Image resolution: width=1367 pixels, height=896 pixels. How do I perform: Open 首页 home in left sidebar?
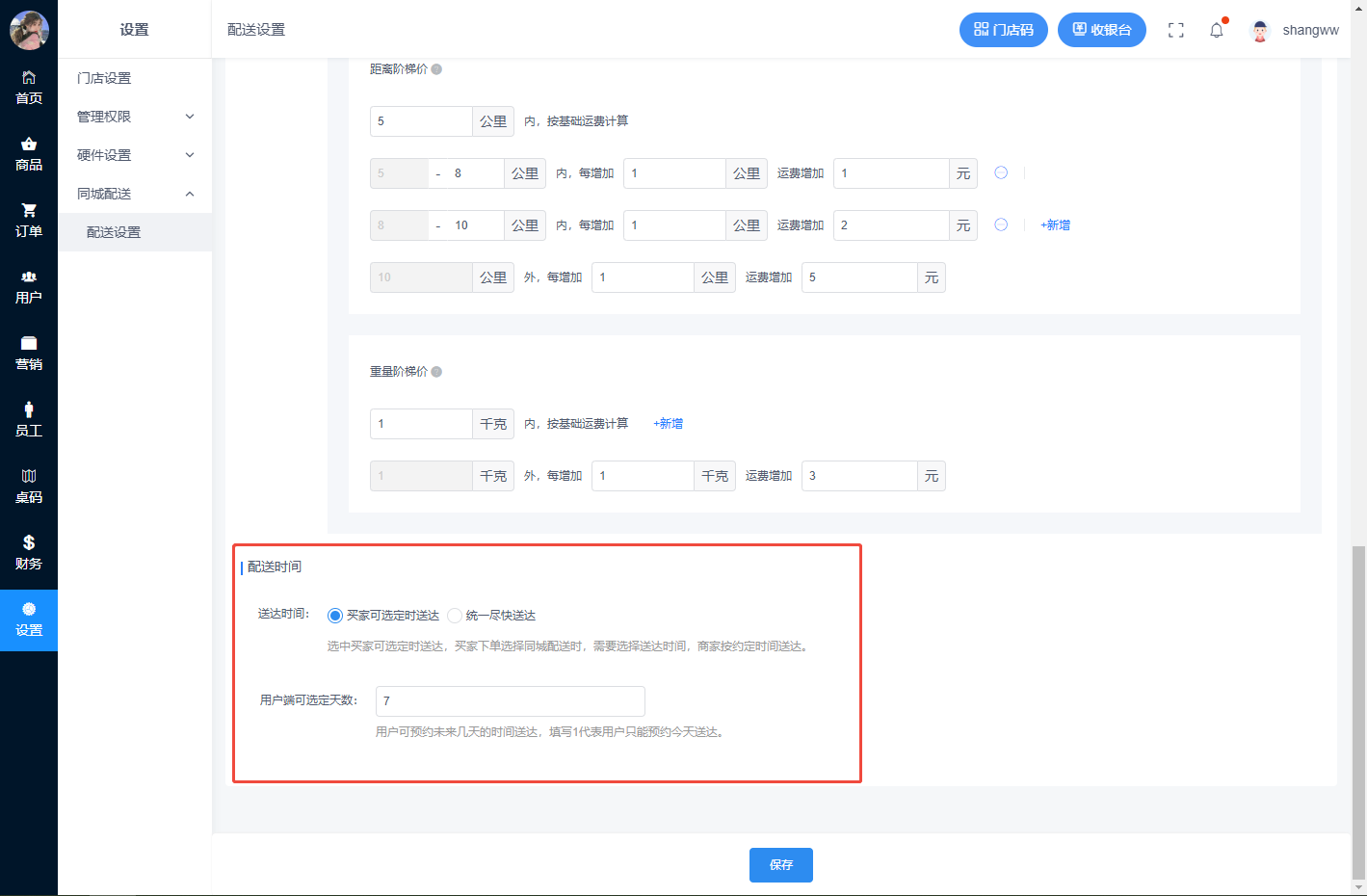29,88
